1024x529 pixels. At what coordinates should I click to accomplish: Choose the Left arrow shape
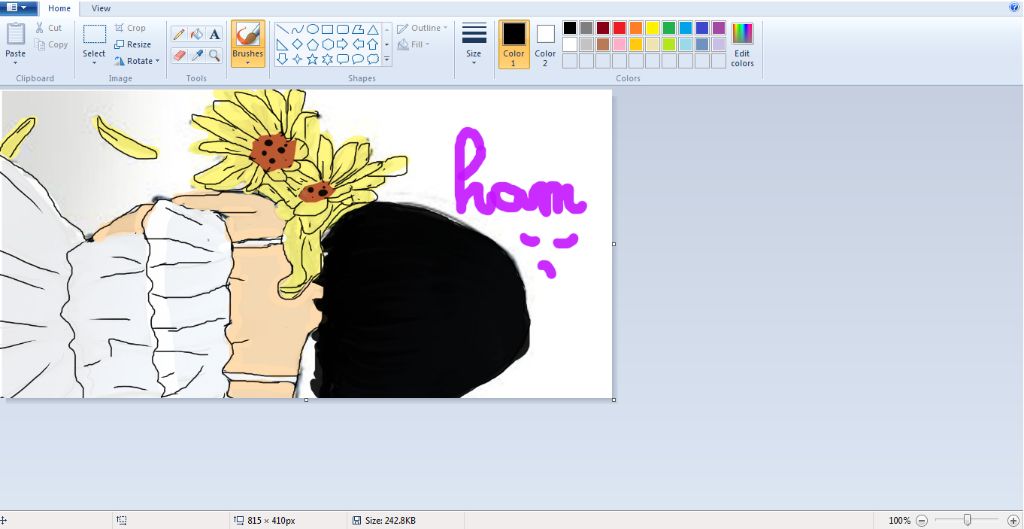pyautogui.click(x=358, y=44)
